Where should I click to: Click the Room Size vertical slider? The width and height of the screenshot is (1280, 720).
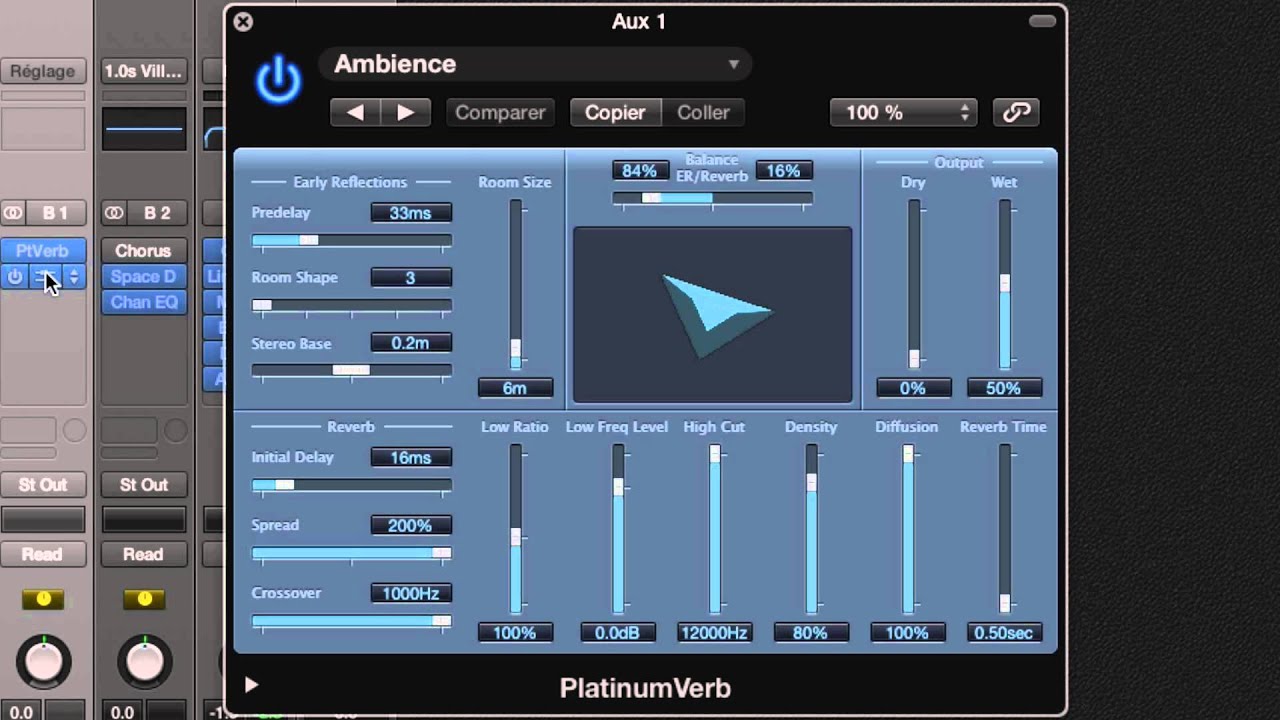[x=516, y=284]
